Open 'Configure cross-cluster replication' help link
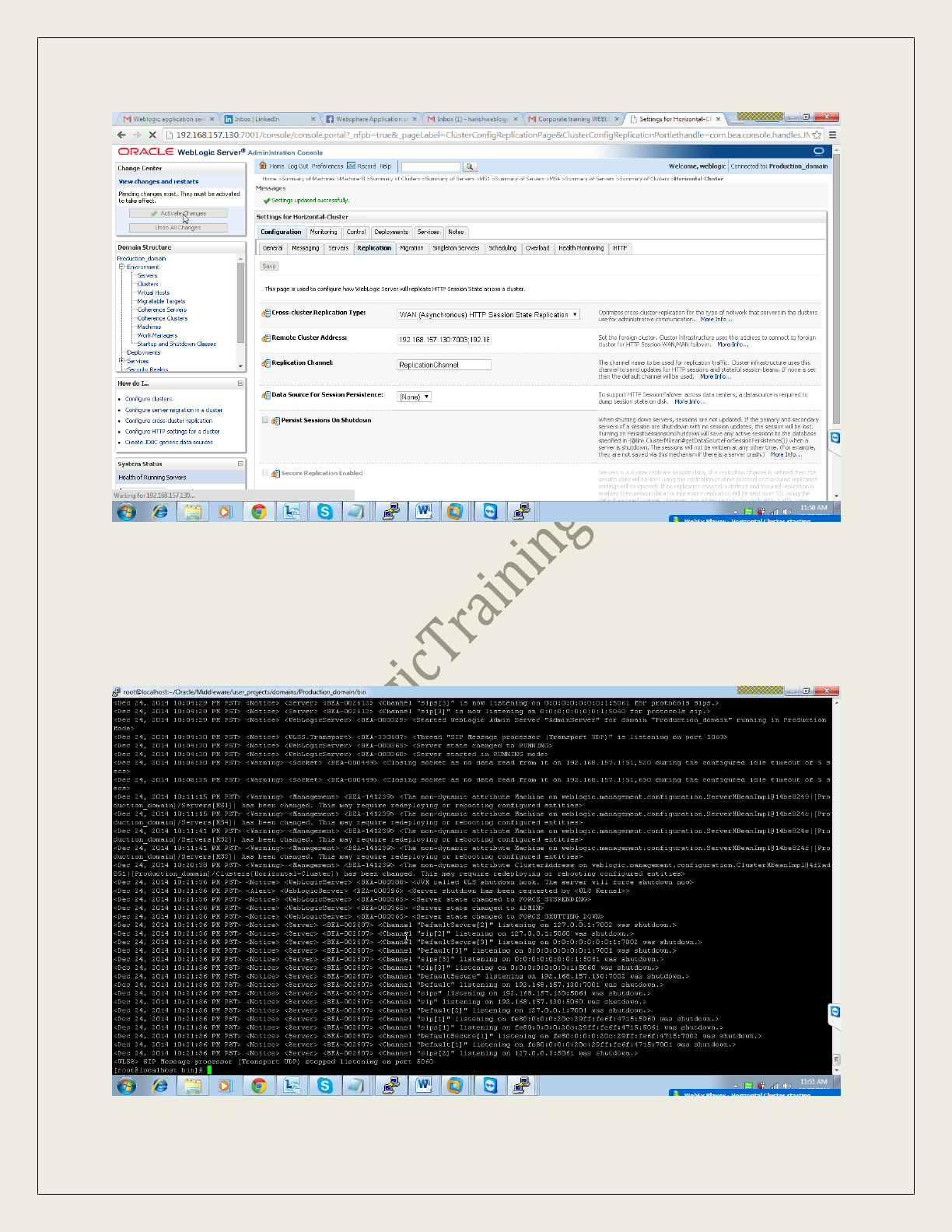952x1232 pixels. tap(169, 421)
